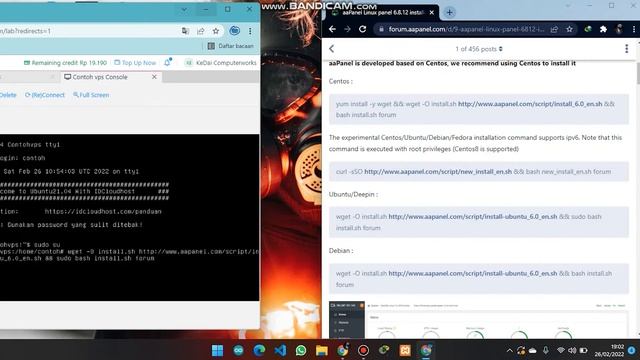Click inside the black VPS terminal console

click(129, 217)
